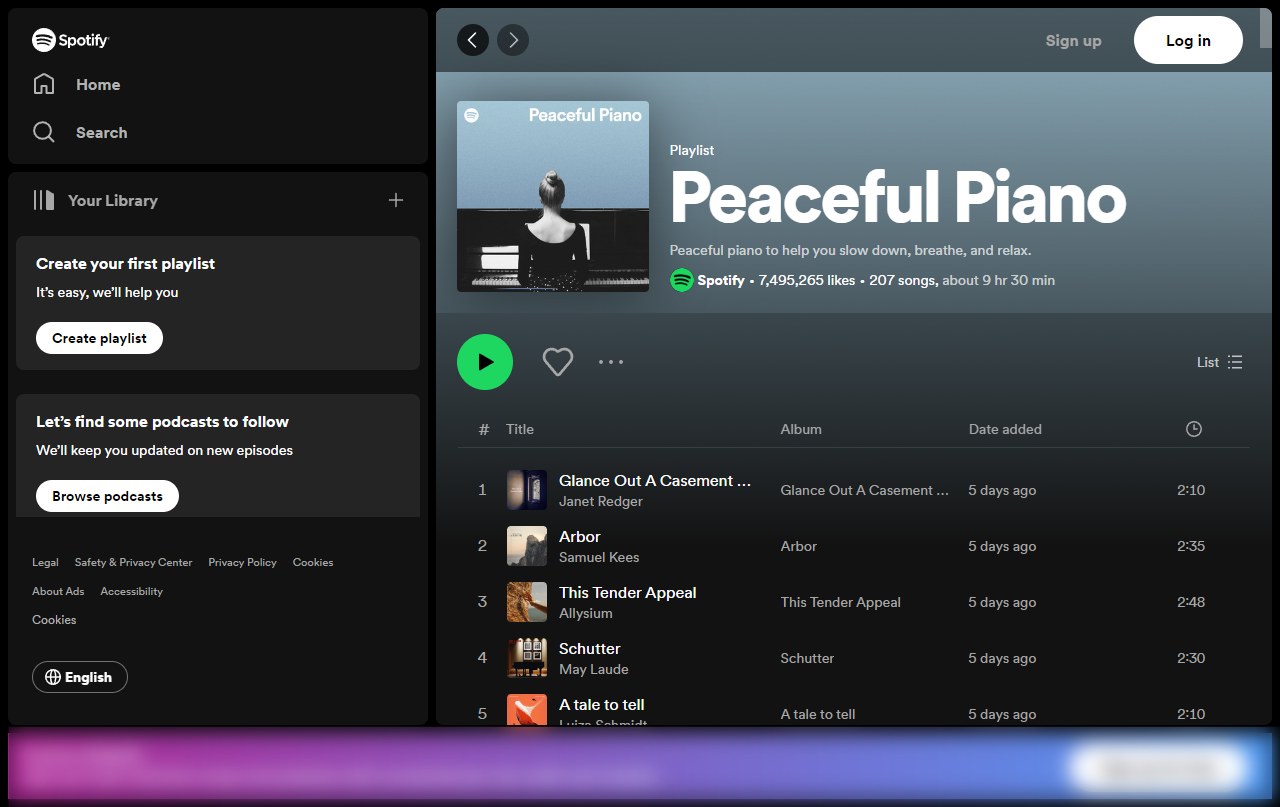Click the duration clock icon header
1280x807 pixels.
pos(1193,429)
